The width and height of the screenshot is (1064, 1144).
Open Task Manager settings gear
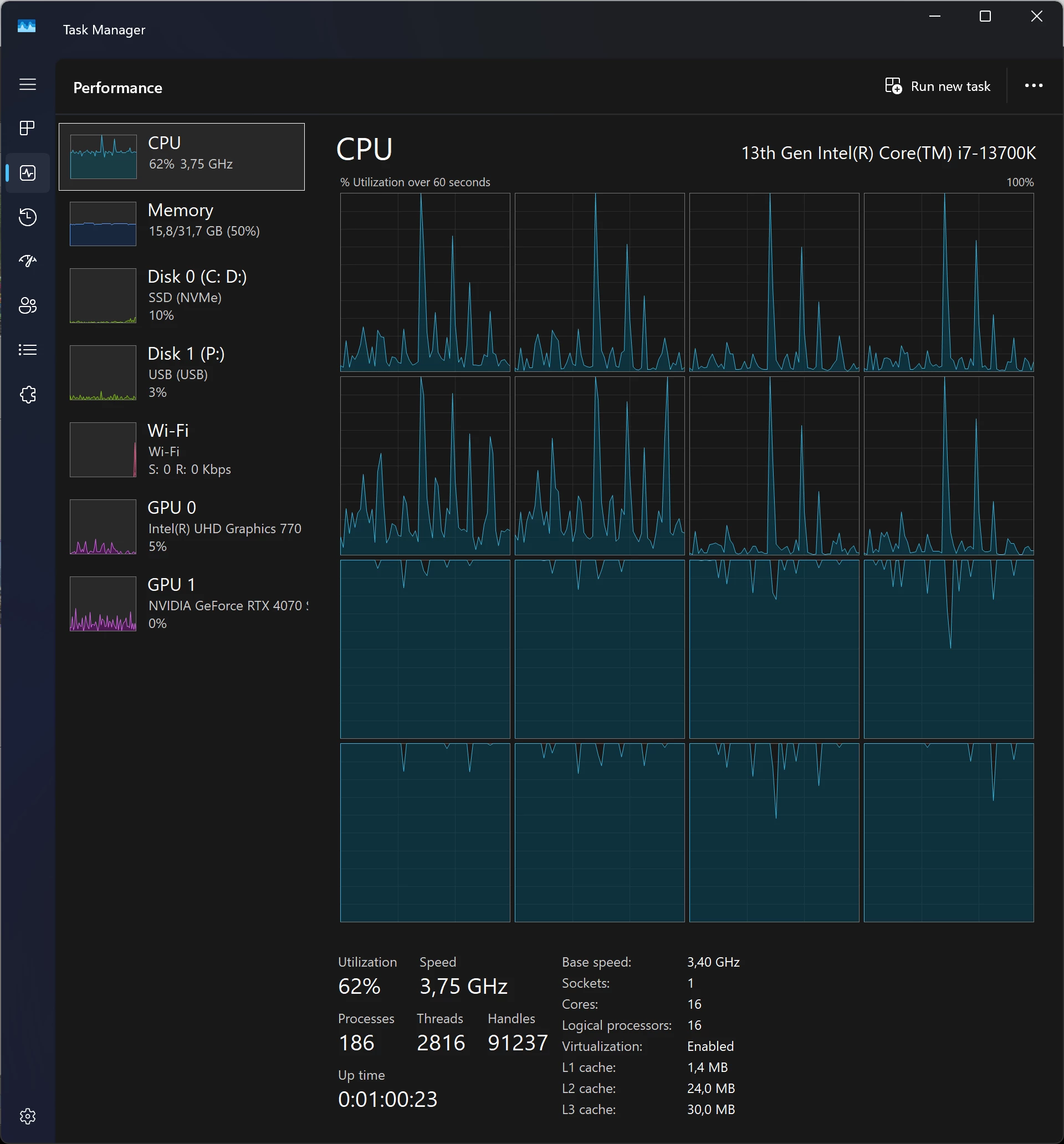point(28,1116)
